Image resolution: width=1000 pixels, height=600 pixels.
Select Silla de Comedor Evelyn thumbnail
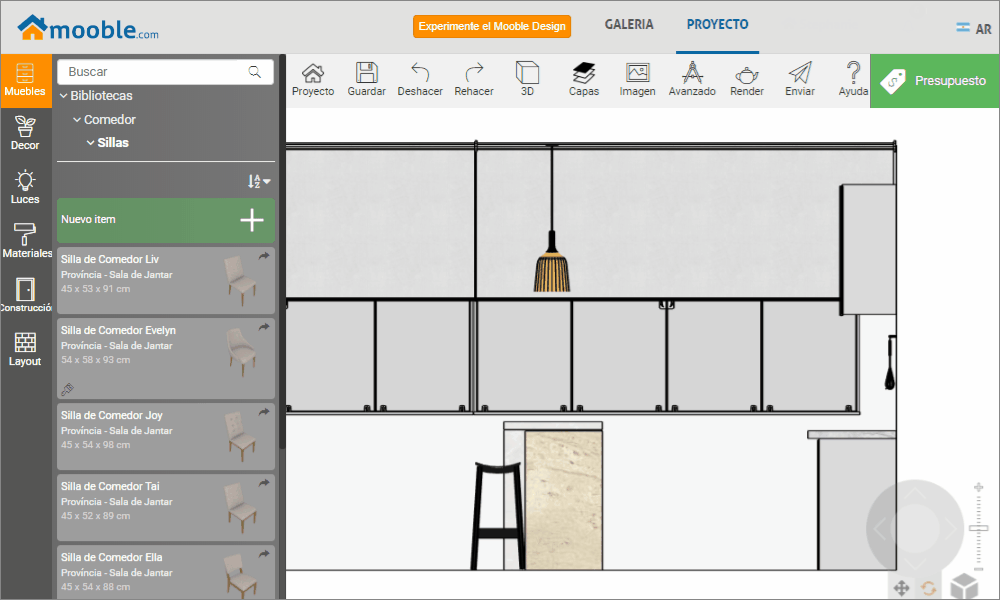[x=240, y=352]
